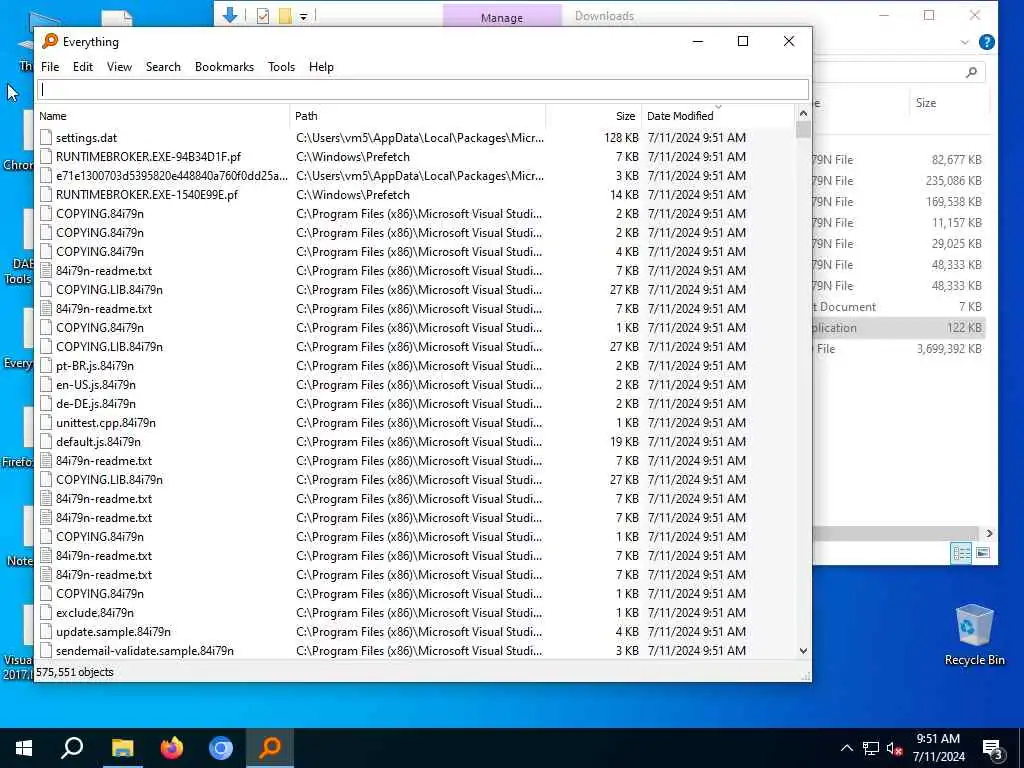Open Explorer Help question mark icon
This screenshot has width=1024, height=768.
coord(987,42)
